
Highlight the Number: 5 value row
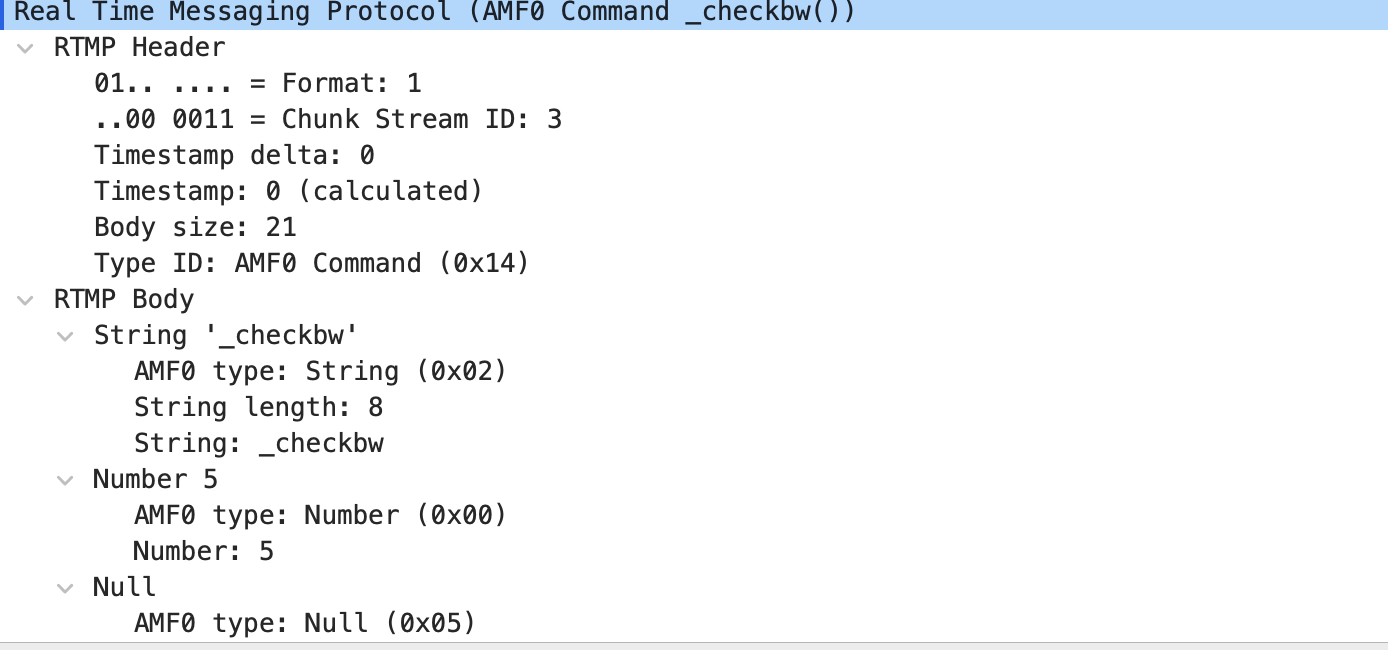coord(203,551)
